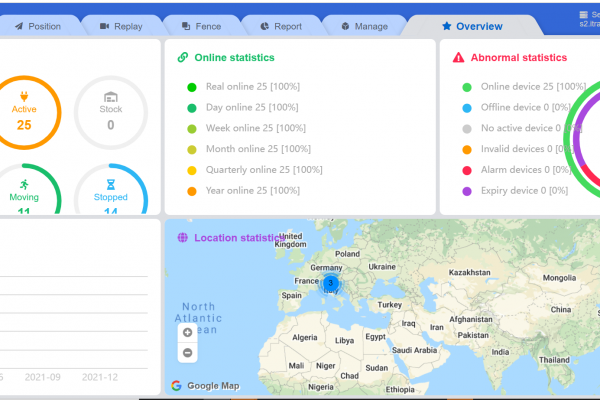This screenshot has width=600, height=400.
Task: Click 'Online device 25 [100%]' entry
Action: point(533,87)
